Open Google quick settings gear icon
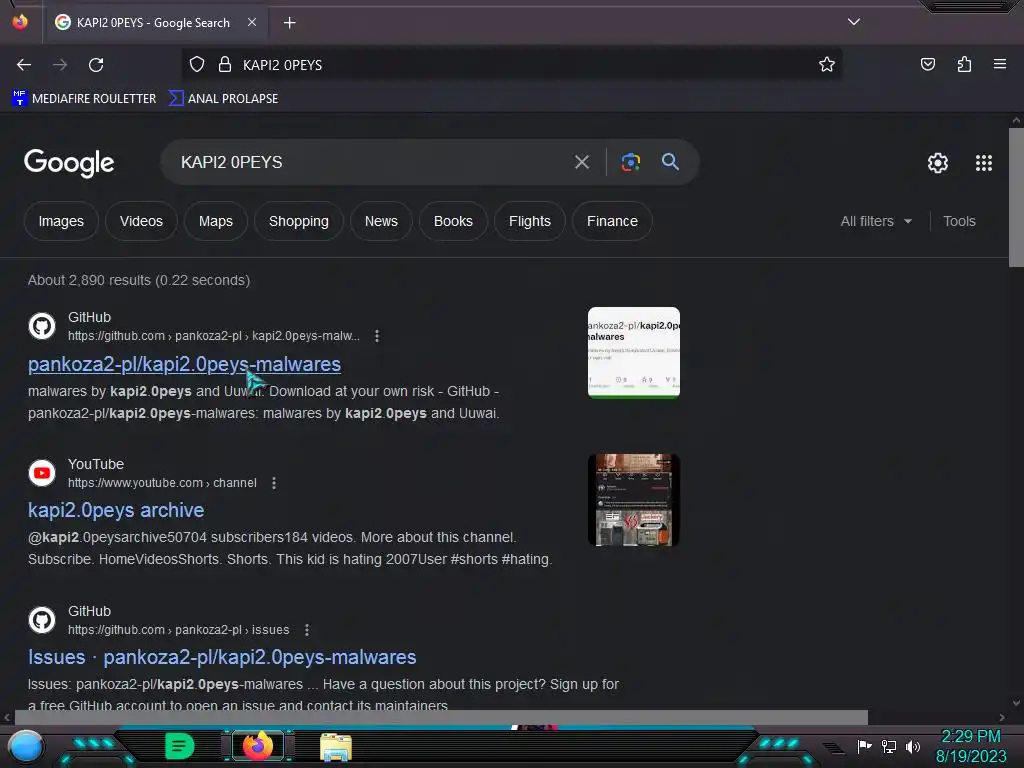Viewport: 1024px width, 768px height. pyautogui.click(x=938, y=163)
